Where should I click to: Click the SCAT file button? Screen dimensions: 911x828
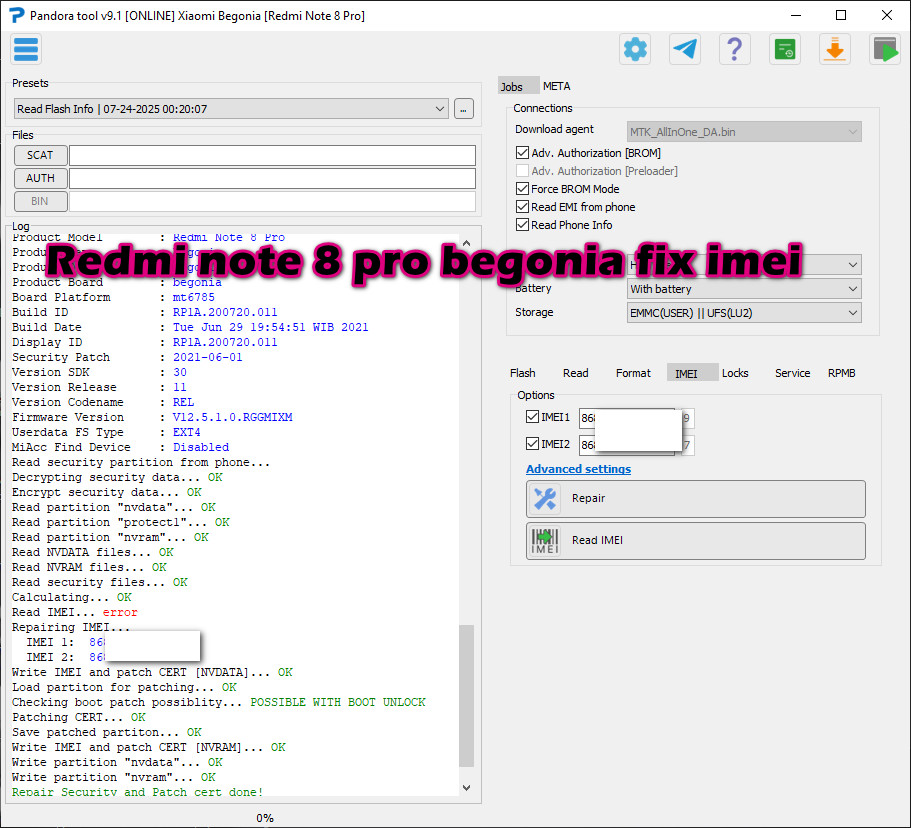[40, 155]
